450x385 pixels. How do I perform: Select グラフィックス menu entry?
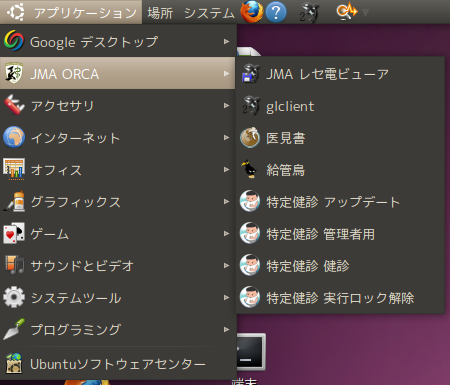pyautogui.click(x=118, y=201)
